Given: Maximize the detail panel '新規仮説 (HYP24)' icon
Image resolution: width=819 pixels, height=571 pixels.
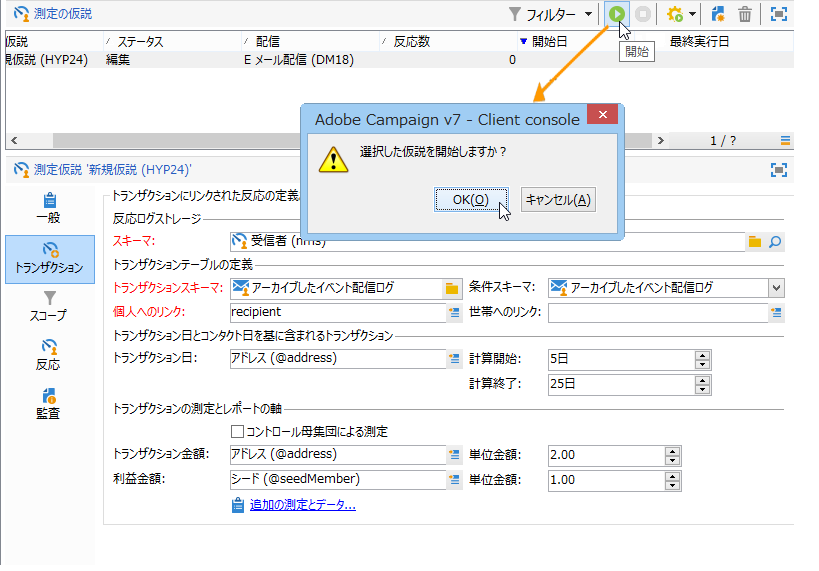Looking at the screenshot, I should point(779,169).
